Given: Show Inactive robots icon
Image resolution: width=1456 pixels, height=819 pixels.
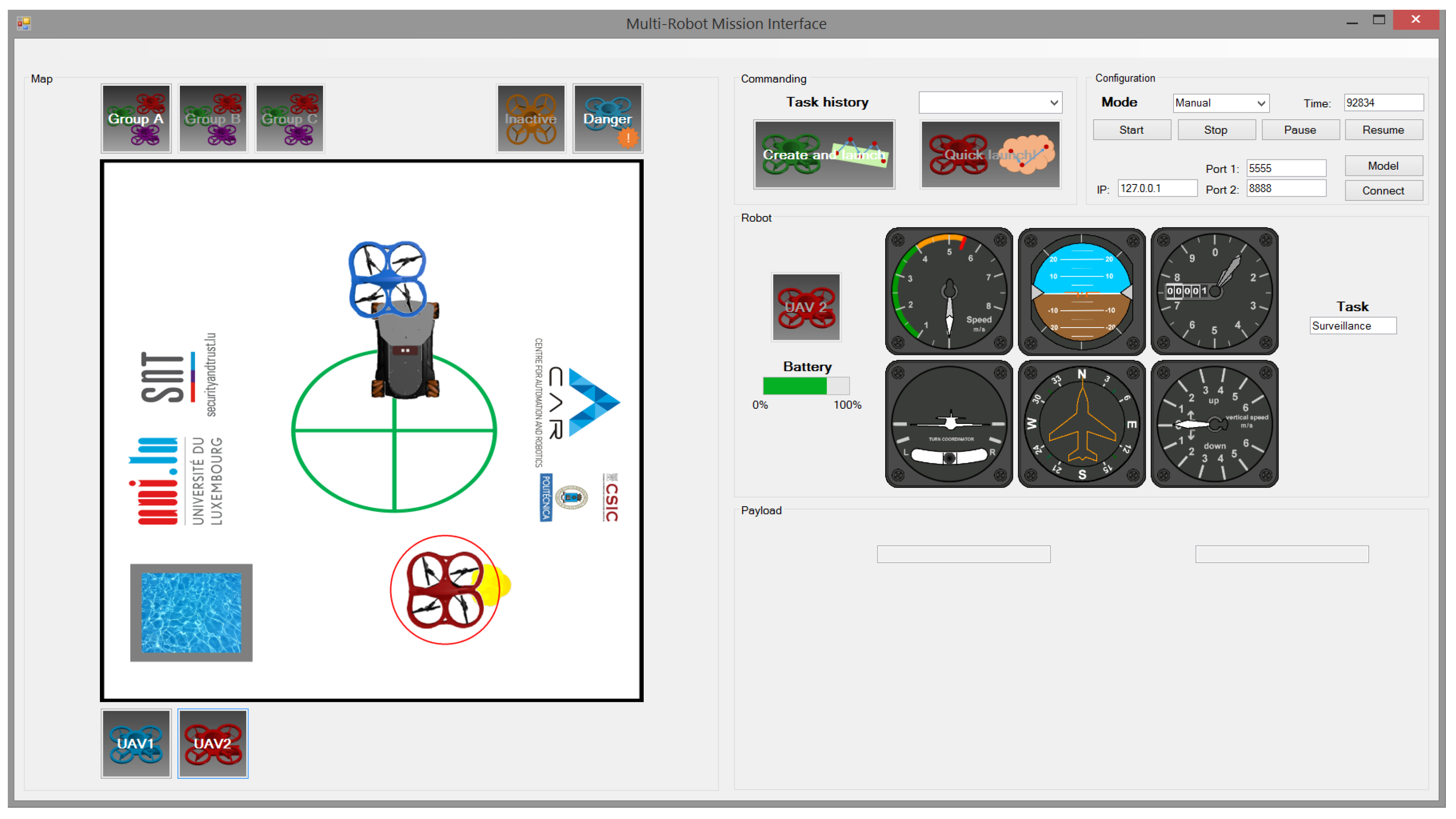Looking at the screenshot, I should pos(530,119).
